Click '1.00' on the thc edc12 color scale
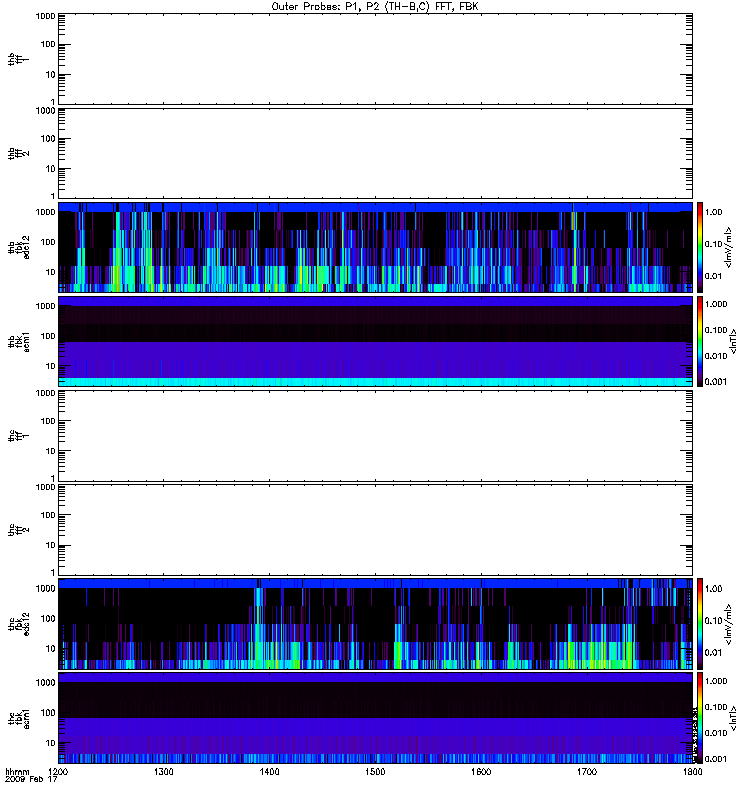This screenshot has width=750, height=800. coord(713,588)
